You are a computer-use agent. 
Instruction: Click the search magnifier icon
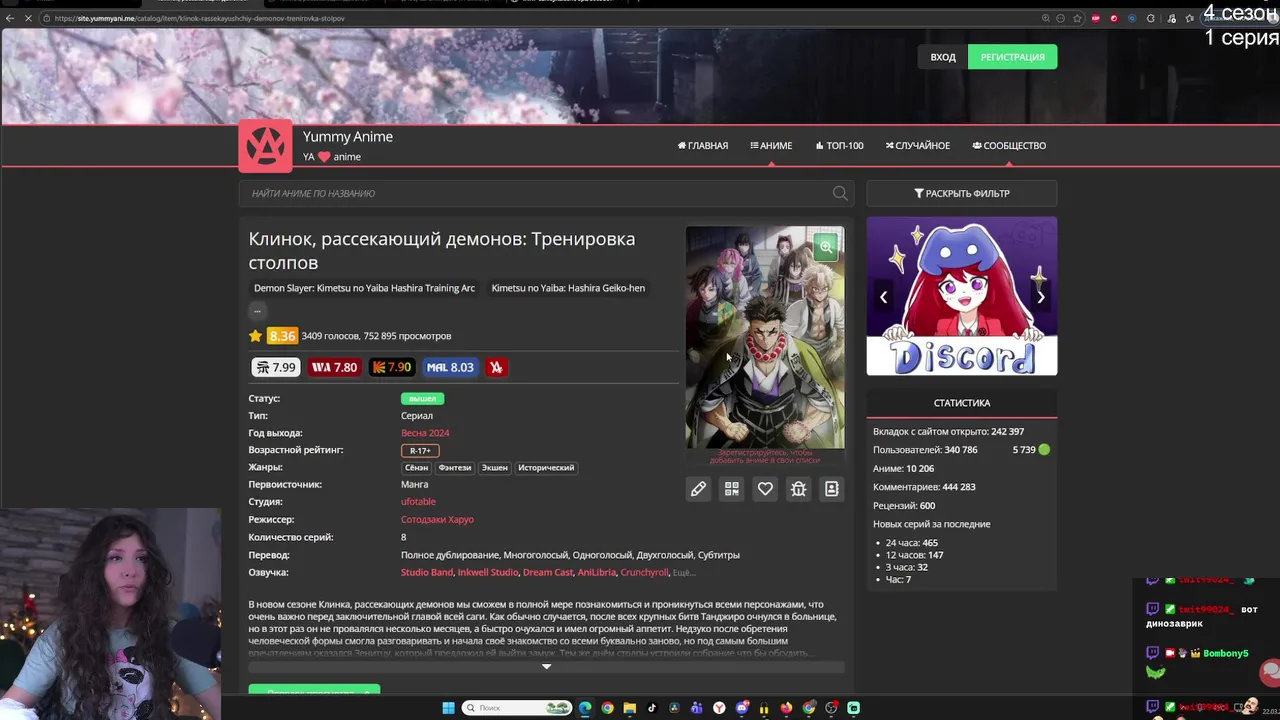tap(840, 193)
